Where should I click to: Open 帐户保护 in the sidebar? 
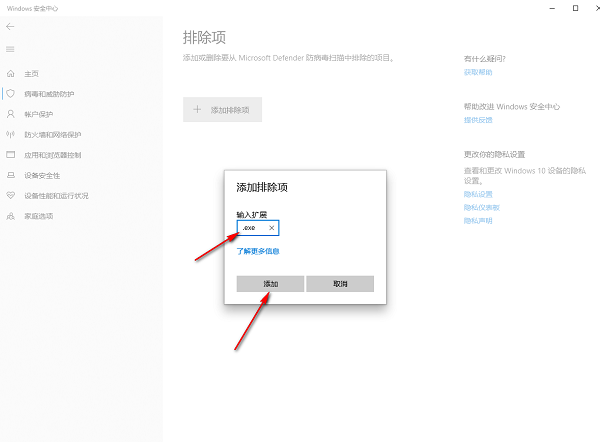pyautogui.click(x=39, y=114)
